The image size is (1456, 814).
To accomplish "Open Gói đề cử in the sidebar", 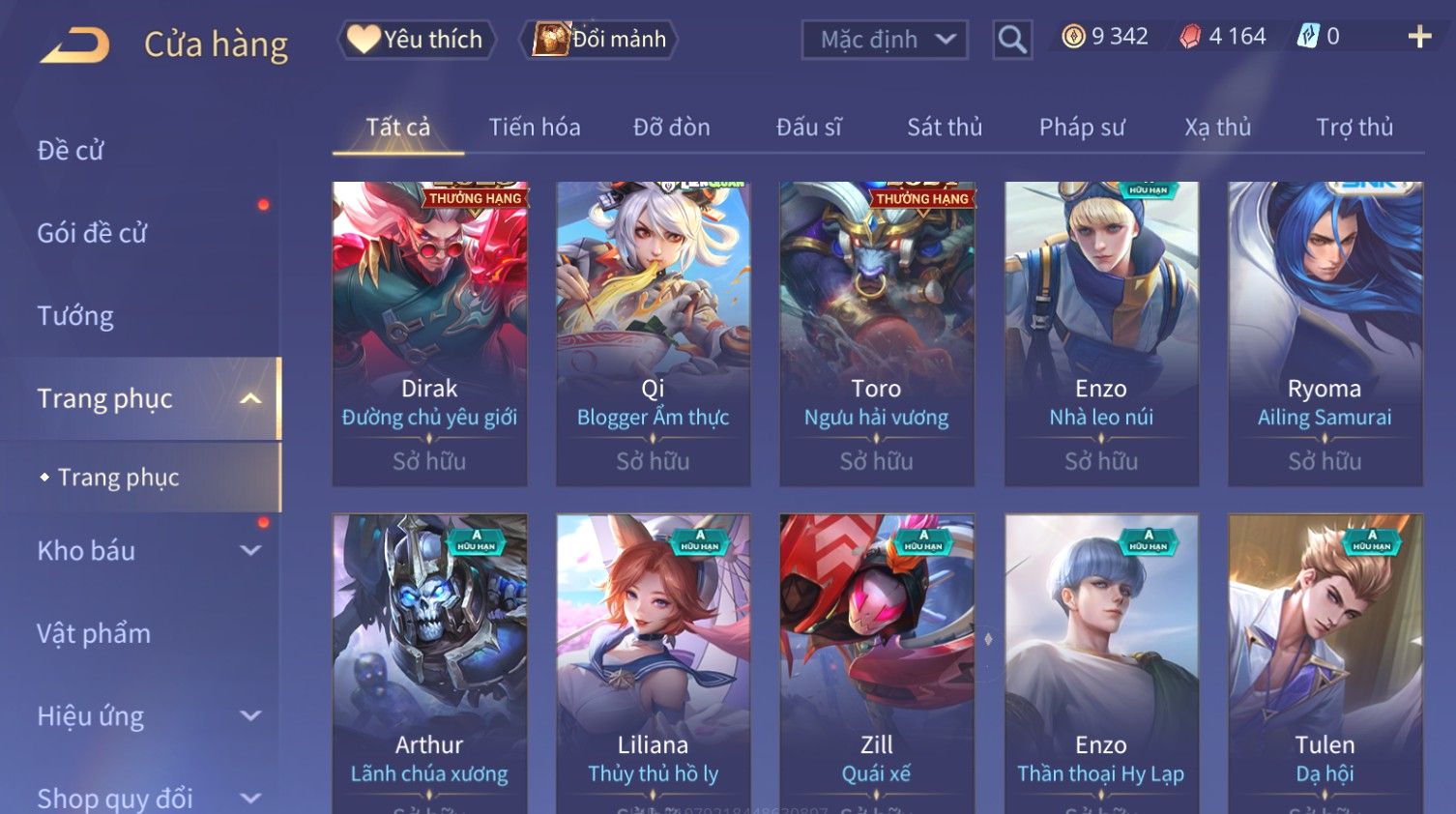I will pos(92,233).
